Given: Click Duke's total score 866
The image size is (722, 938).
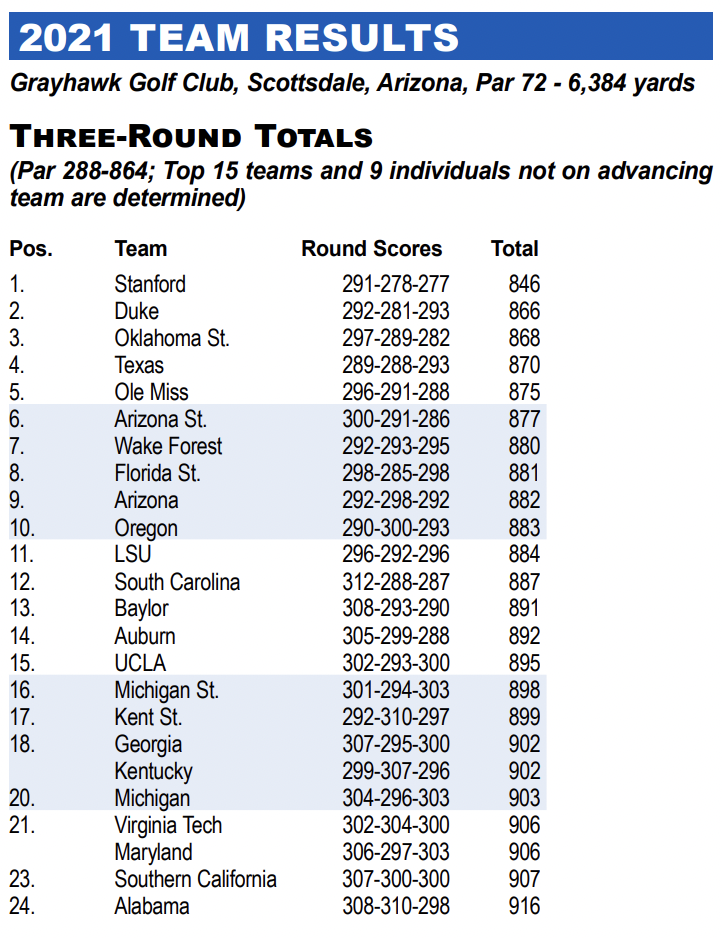Looking at the screenshot, I should 523,311.
